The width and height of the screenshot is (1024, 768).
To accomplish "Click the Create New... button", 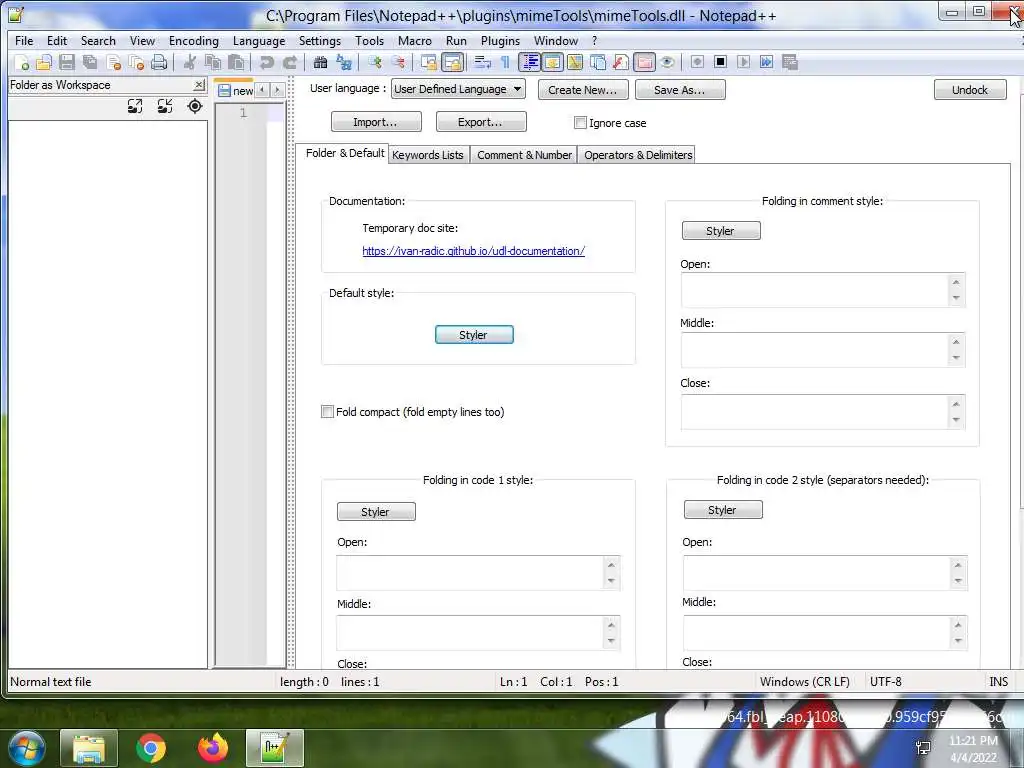I will pyautogui.click(x=583, y=89).
